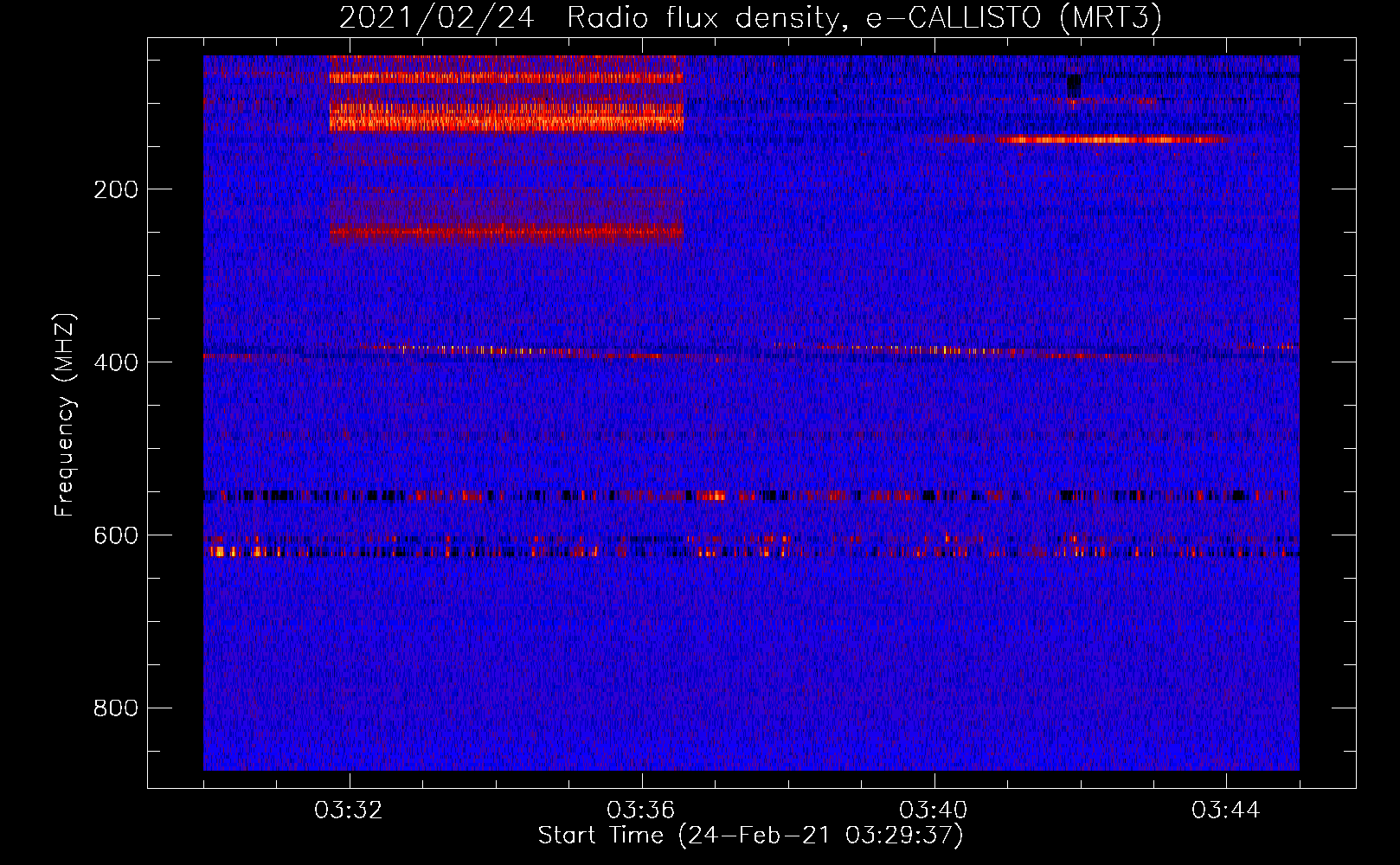Click the 03:44 time tick label
The height and width of the screenshot is (865, 1400).
pyautogui.click(x=1226, y=811)
